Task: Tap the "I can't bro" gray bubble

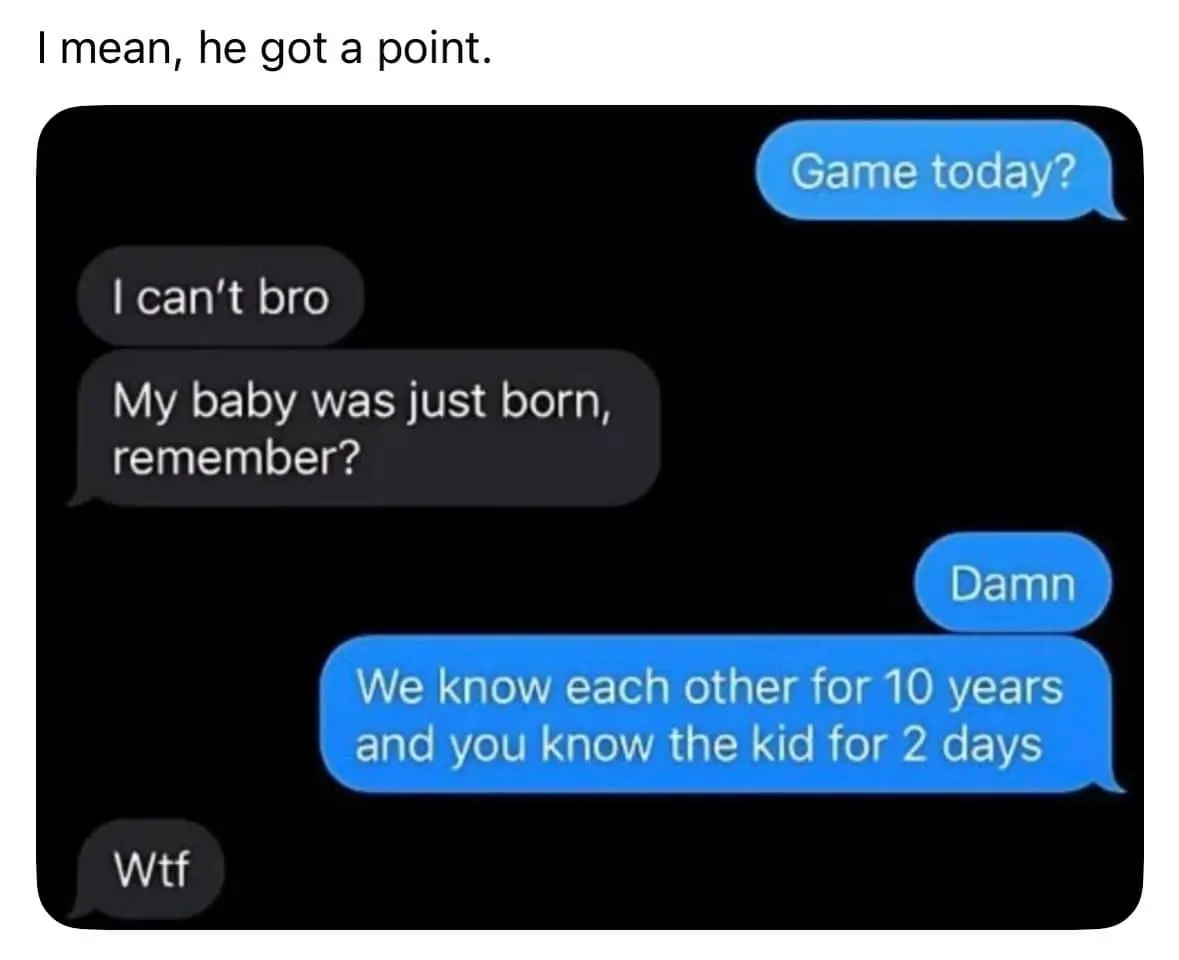Action: point(220,296)
